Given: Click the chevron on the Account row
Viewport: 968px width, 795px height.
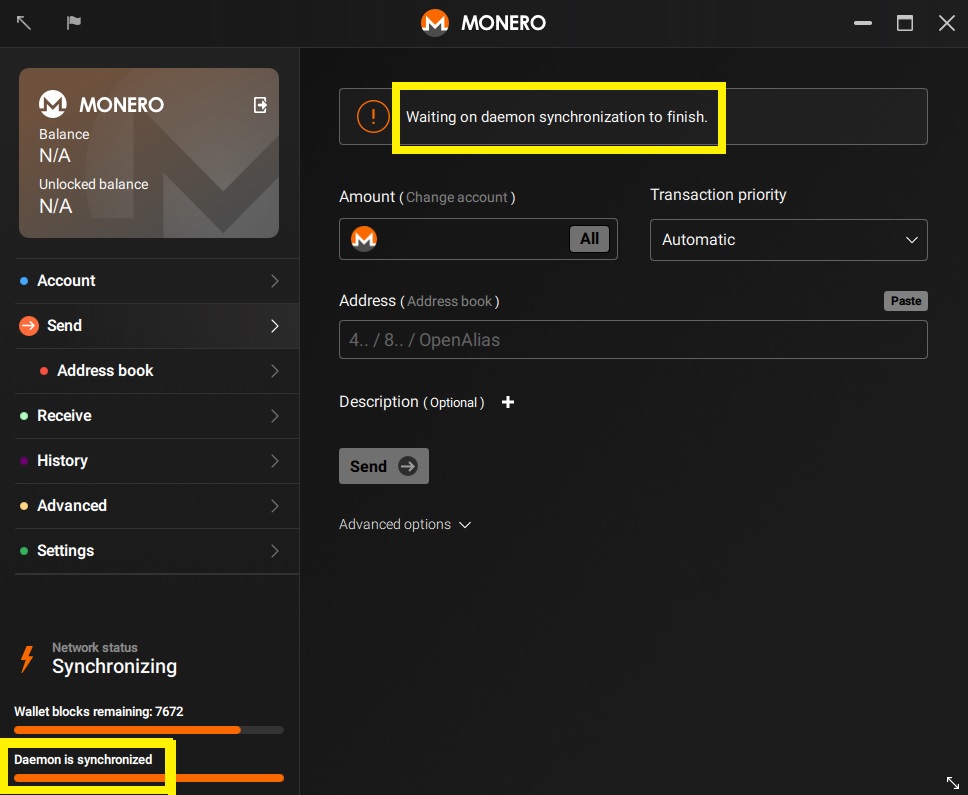Looking at the screenshot, I should pos(275,281).
